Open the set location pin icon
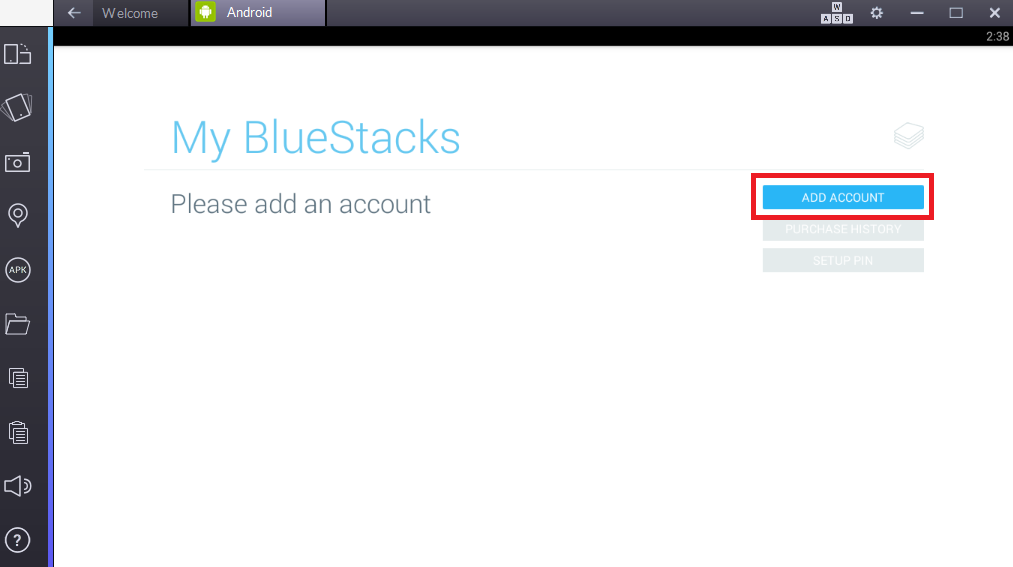 click(x=17, y=215)
